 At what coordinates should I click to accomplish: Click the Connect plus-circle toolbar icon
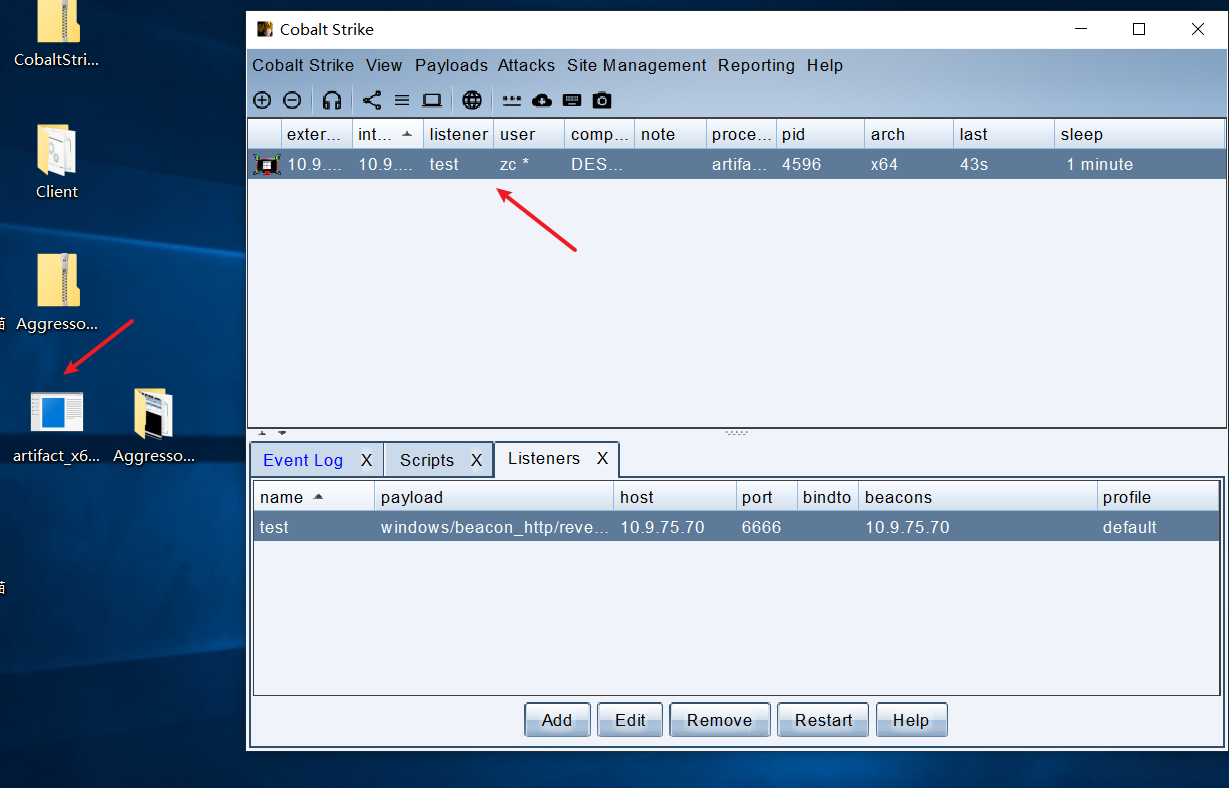(262, 100)
